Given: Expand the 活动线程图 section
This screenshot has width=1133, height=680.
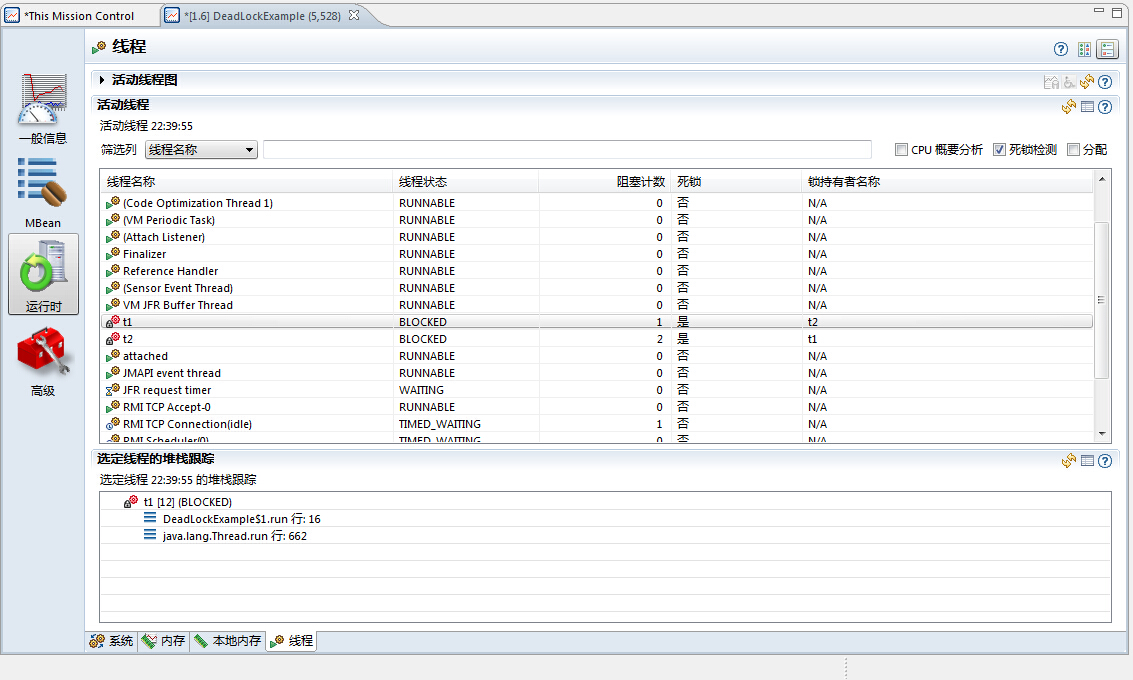Looking at the screenshot, I should [x=102, y=80].
